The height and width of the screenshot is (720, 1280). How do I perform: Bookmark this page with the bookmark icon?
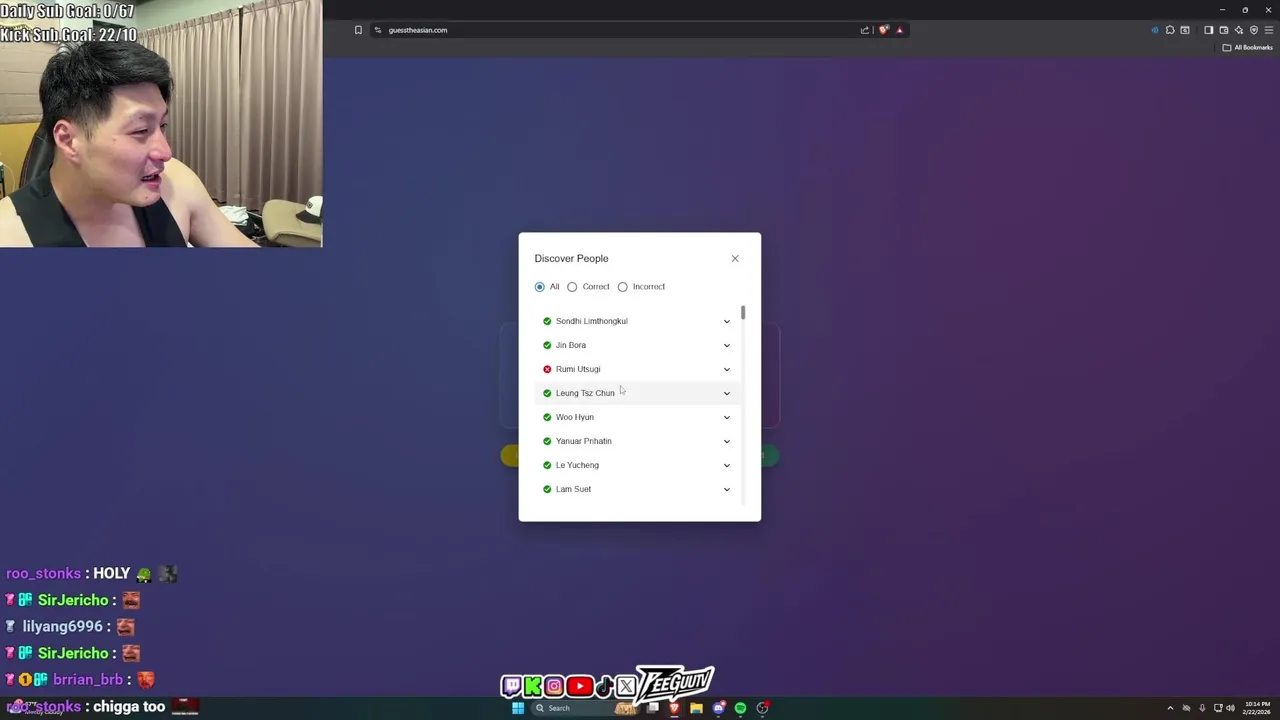point(358,30)
